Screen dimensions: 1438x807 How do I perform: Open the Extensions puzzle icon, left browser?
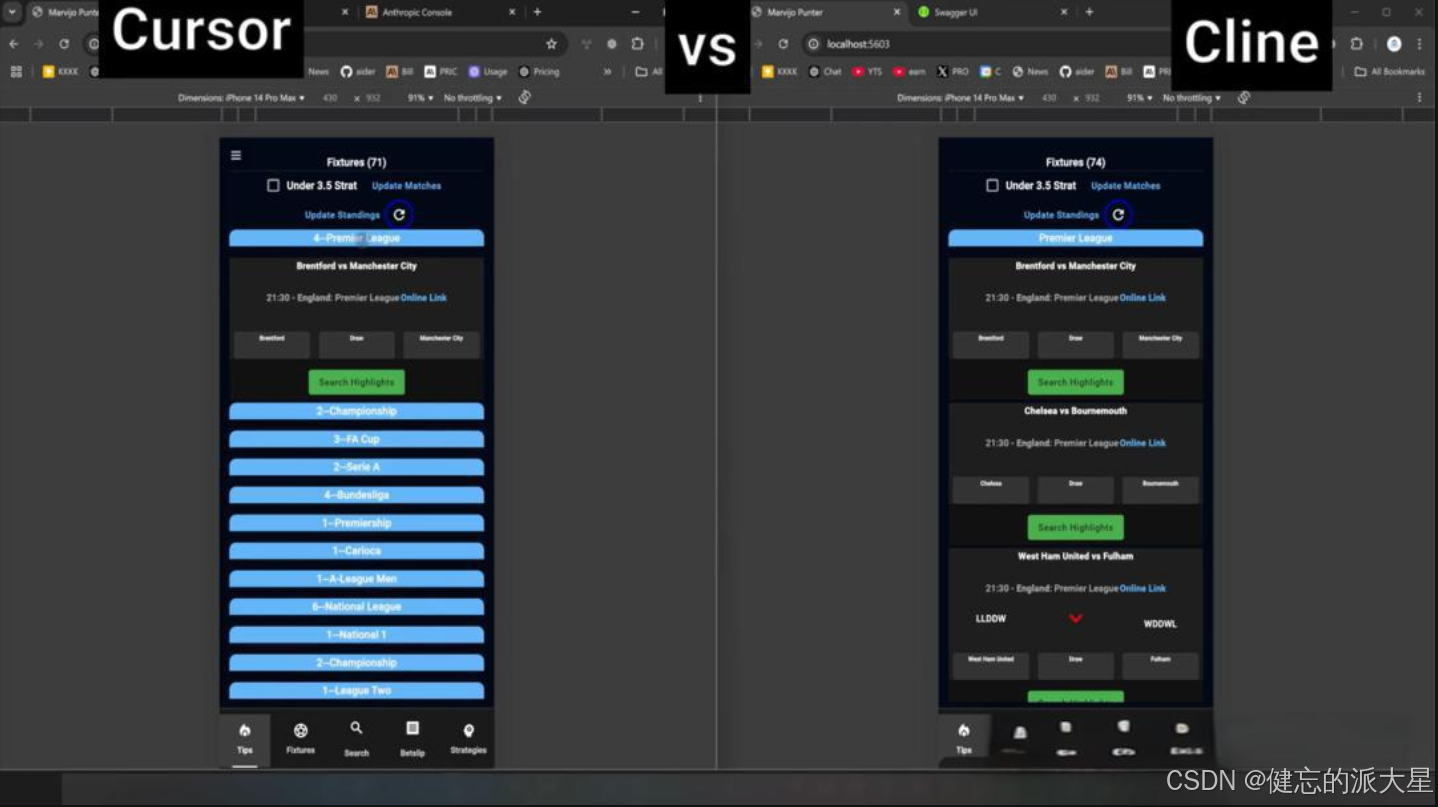click(x=637, y=44)
